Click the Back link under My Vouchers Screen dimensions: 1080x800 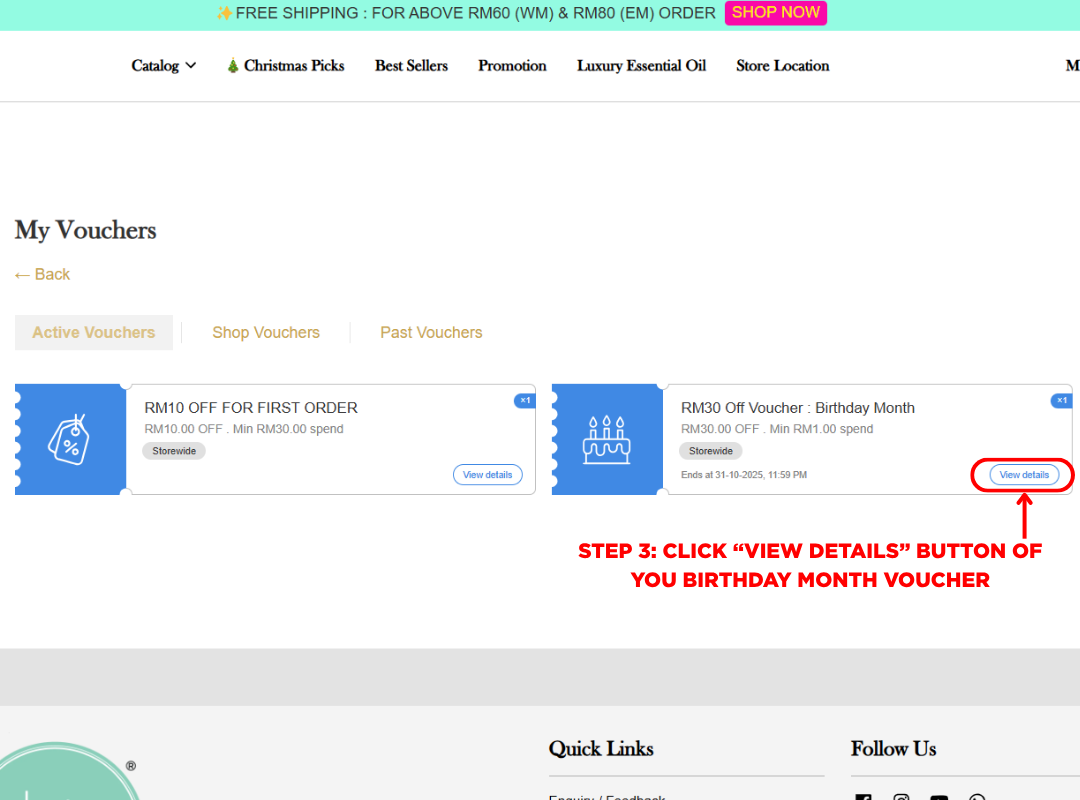[x=43, y=274]
